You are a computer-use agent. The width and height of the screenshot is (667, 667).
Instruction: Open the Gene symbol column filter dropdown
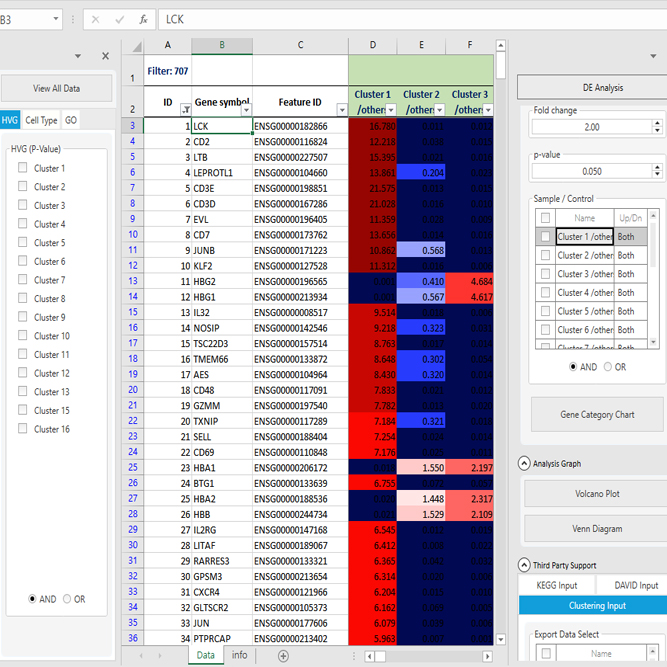point(245,110)
